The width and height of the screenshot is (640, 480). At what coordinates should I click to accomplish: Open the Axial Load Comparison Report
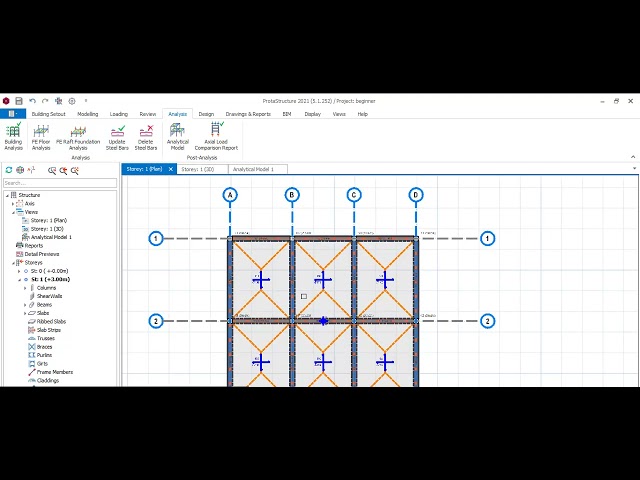[x=216, y=137]
